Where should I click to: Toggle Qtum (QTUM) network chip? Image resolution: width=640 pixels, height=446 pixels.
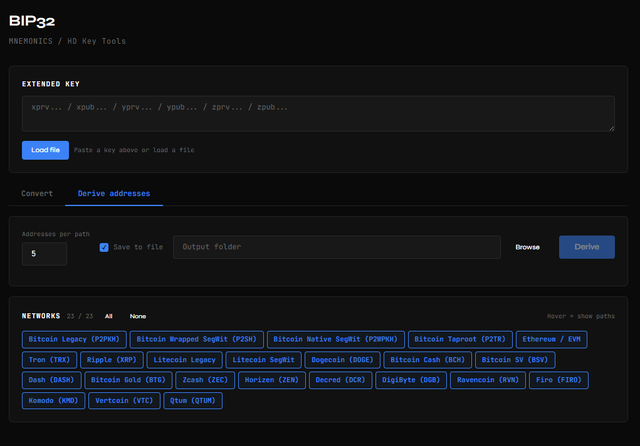(193, 401)
